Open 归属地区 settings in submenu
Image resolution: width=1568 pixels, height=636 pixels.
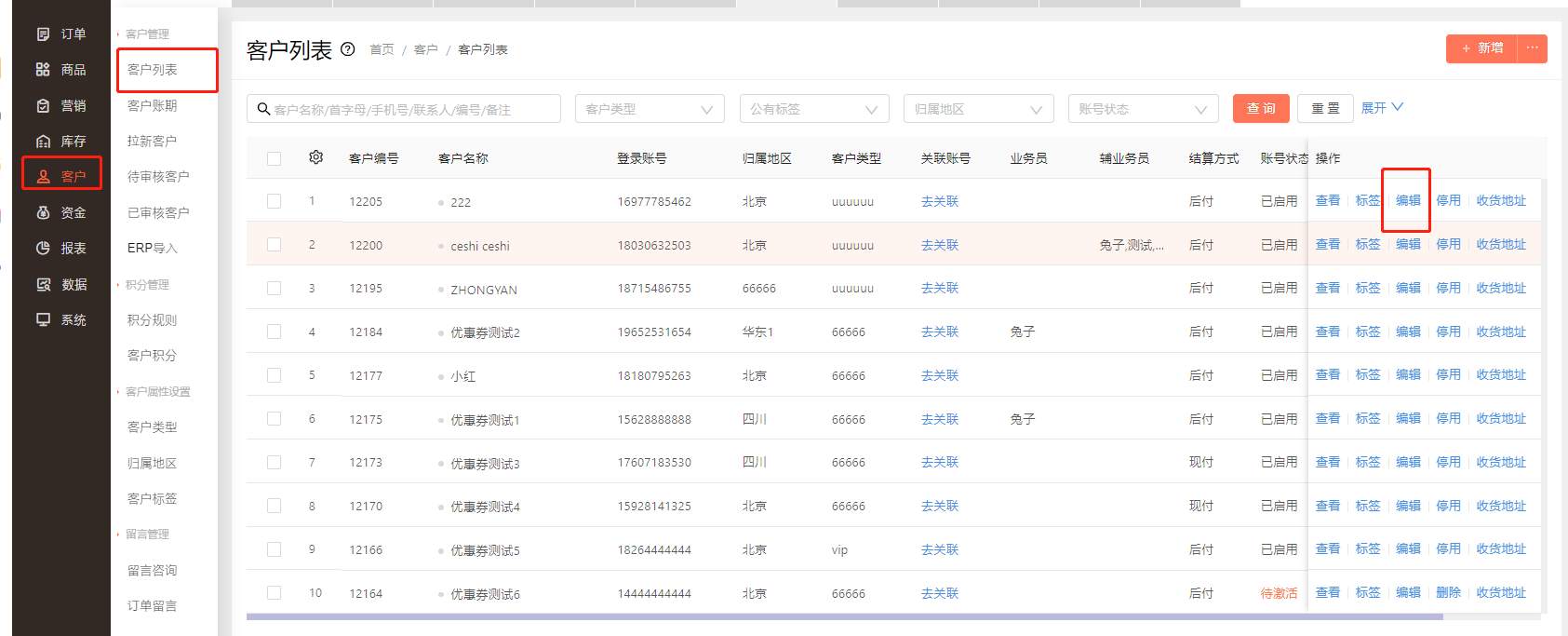click(x=153, y=463)
